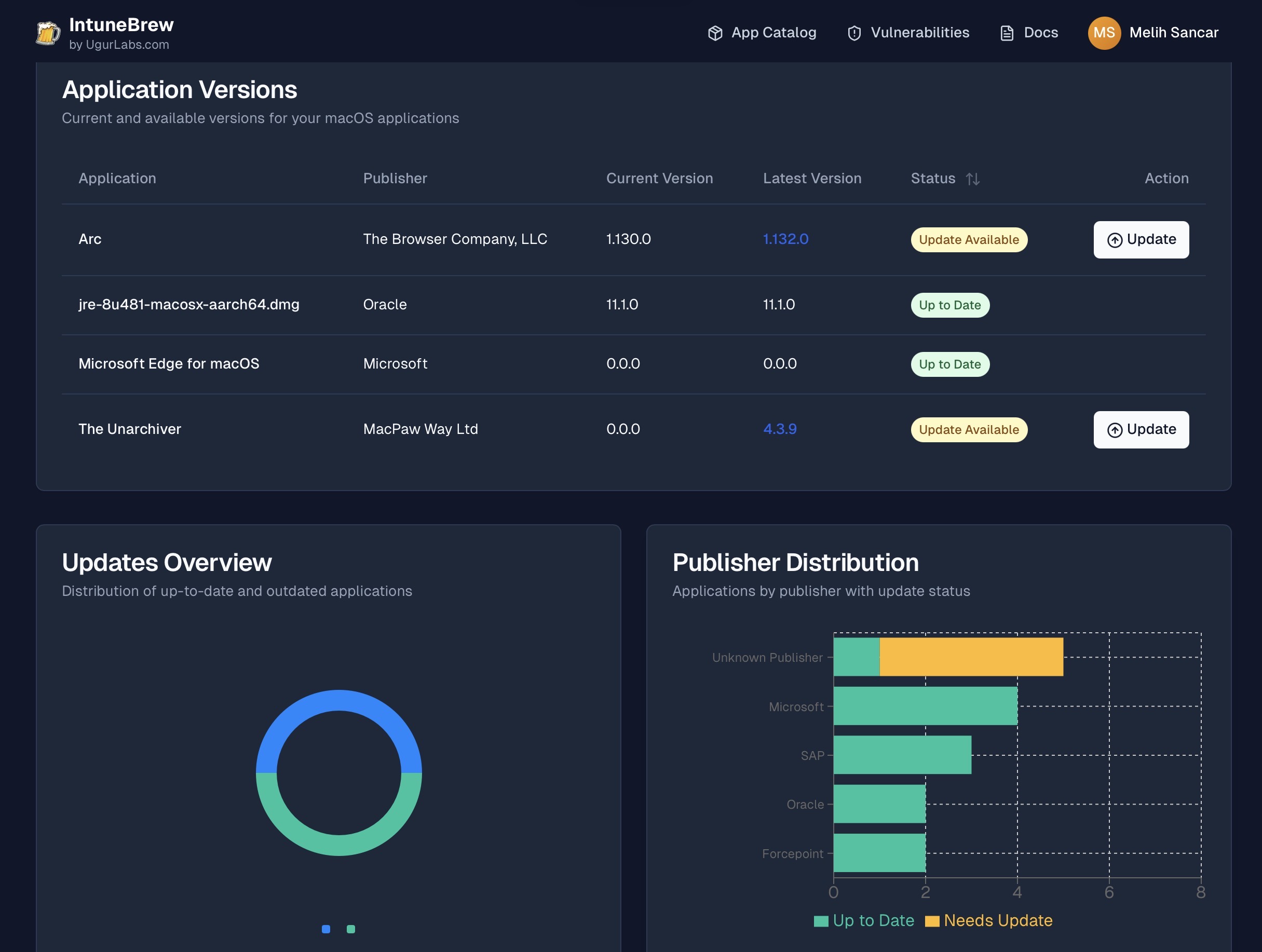
Task: Click Unknown Publisher's yellow Needs Update bar
Action: point(971,657)
